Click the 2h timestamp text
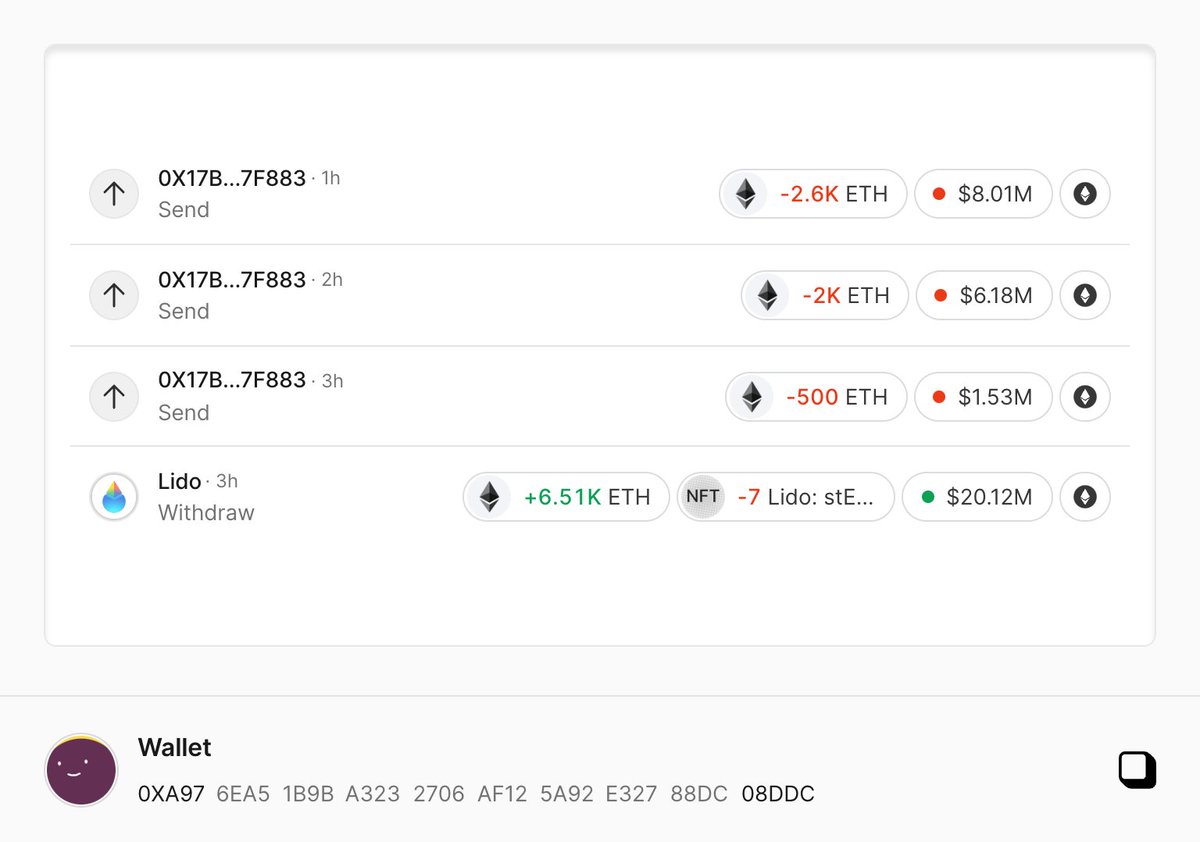The image size is (1200, 842). click(332, 280)
